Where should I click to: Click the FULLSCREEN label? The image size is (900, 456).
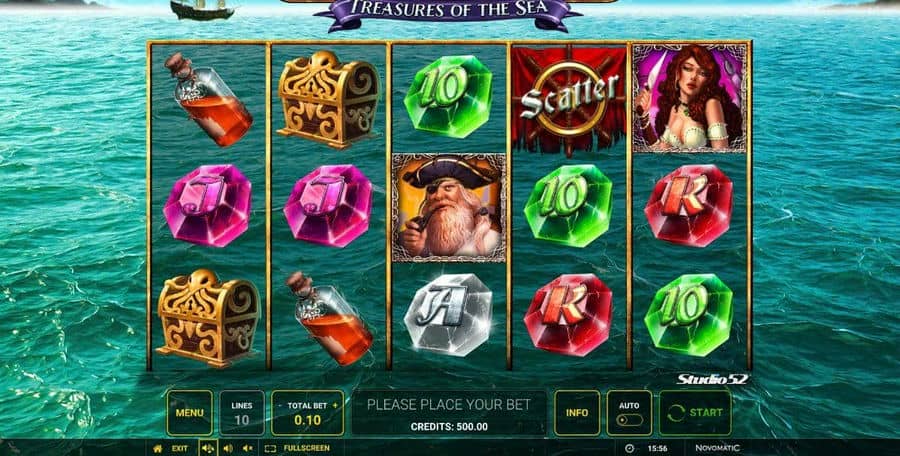[x=307, y=449]
